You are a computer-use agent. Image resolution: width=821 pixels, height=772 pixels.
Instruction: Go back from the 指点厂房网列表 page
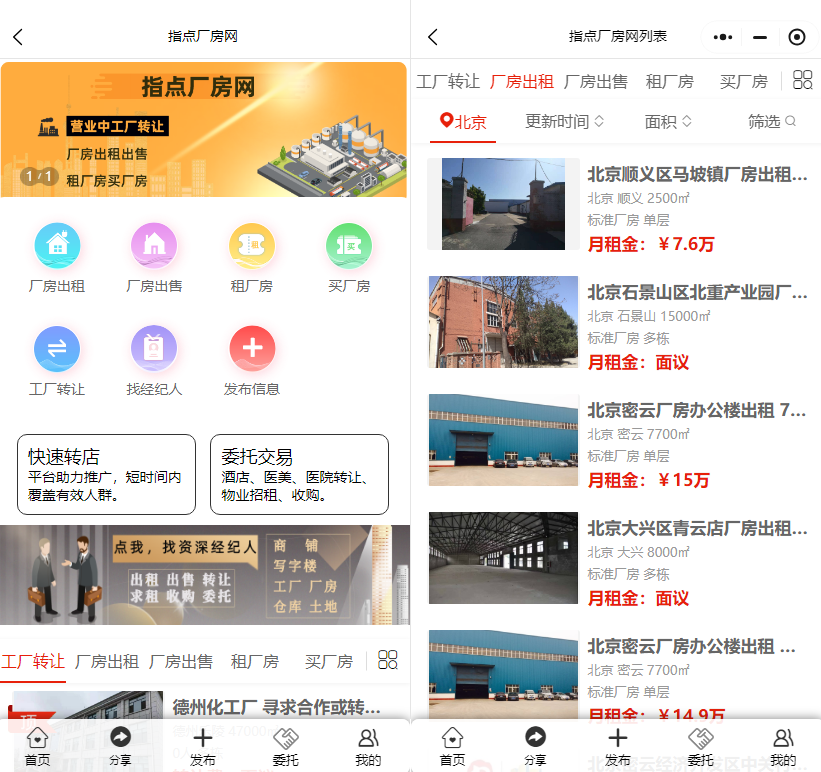(433, 37)
